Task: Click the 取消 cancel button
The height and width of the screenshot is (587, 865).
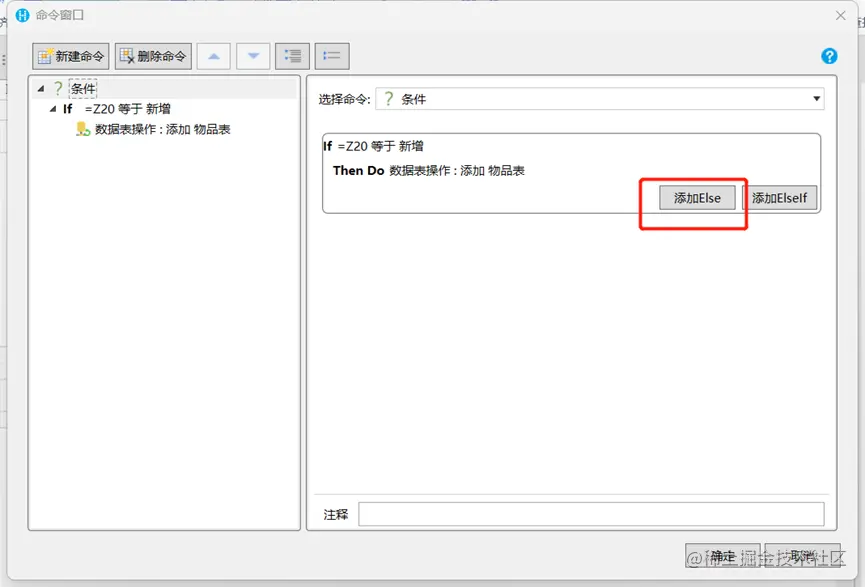Action: point(803,556)
